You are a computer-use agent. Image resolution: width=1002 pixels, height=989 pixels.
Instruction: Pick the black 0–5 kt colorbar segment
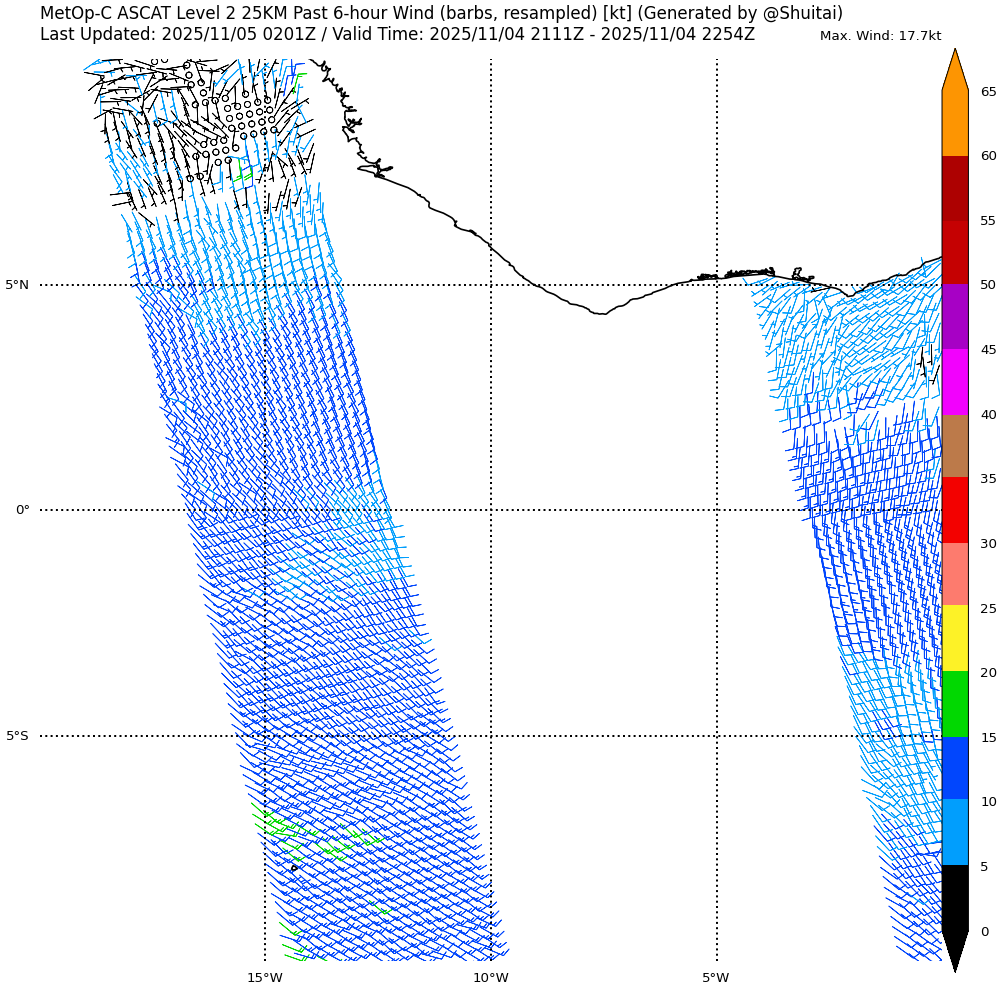pyautogui.click(x=955, y=897)
